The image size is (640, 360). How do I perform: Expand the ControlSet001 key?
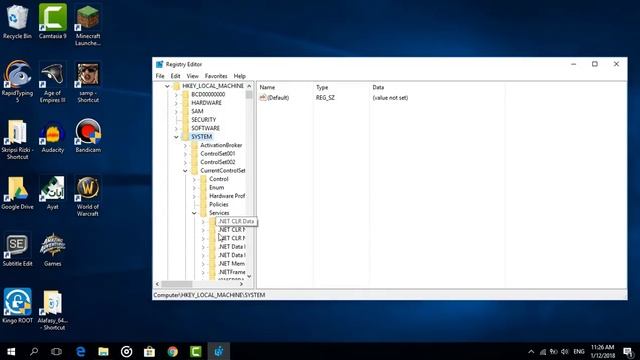point(185,154)
